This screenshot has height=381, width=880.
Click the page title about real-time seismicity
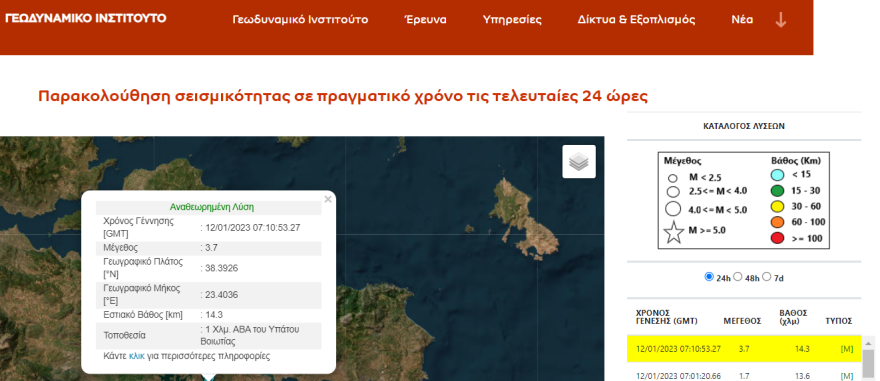(x=343, y=97)
